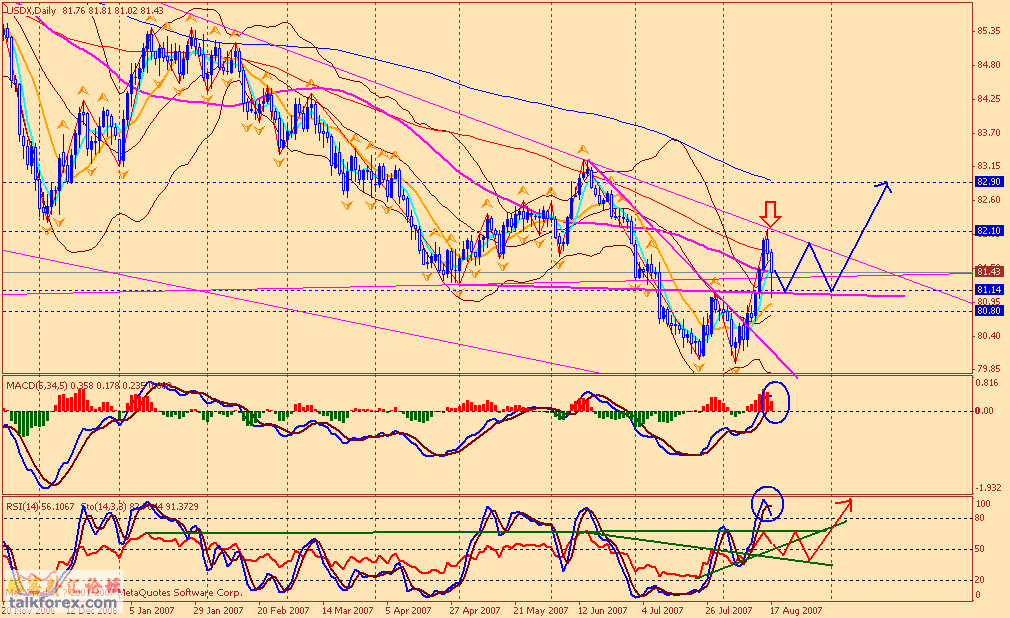Click the 17 Aug 2007 date label
The height and width of the screenshot is (618, 1010).
[x=796, y=610]
